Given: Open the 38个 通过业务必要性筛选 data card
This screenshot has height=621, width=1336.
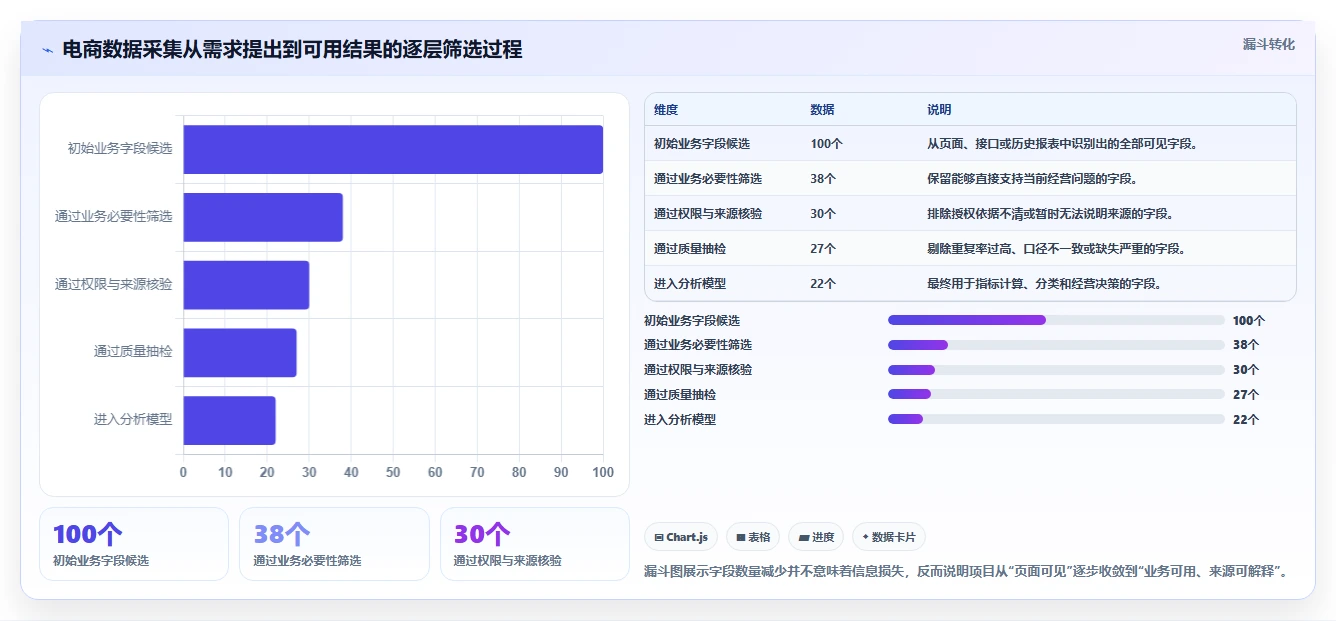Looking at the screenshot, I should (x=334, y=544).
